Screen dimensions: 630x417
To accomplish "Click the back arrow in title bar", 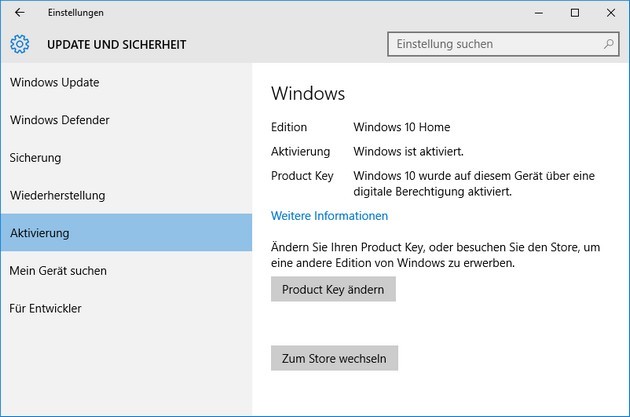I will point(20,13).
